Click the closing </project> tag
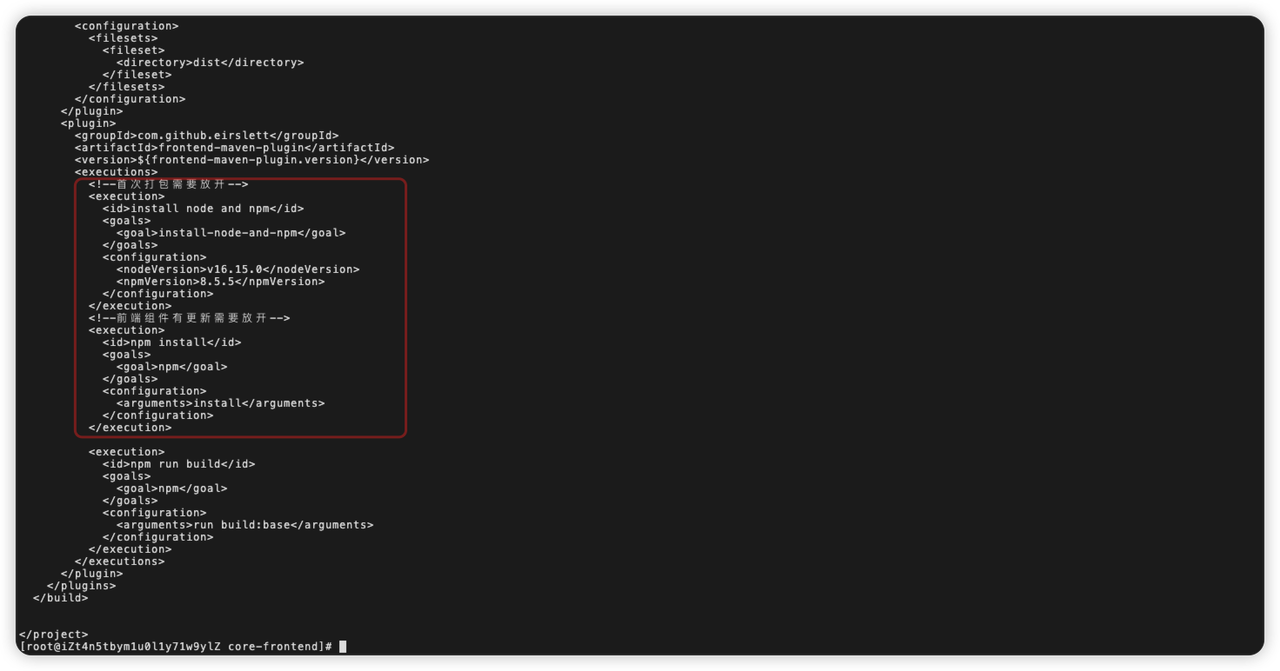Viewport: 1280px width, 671px height. 54,634
